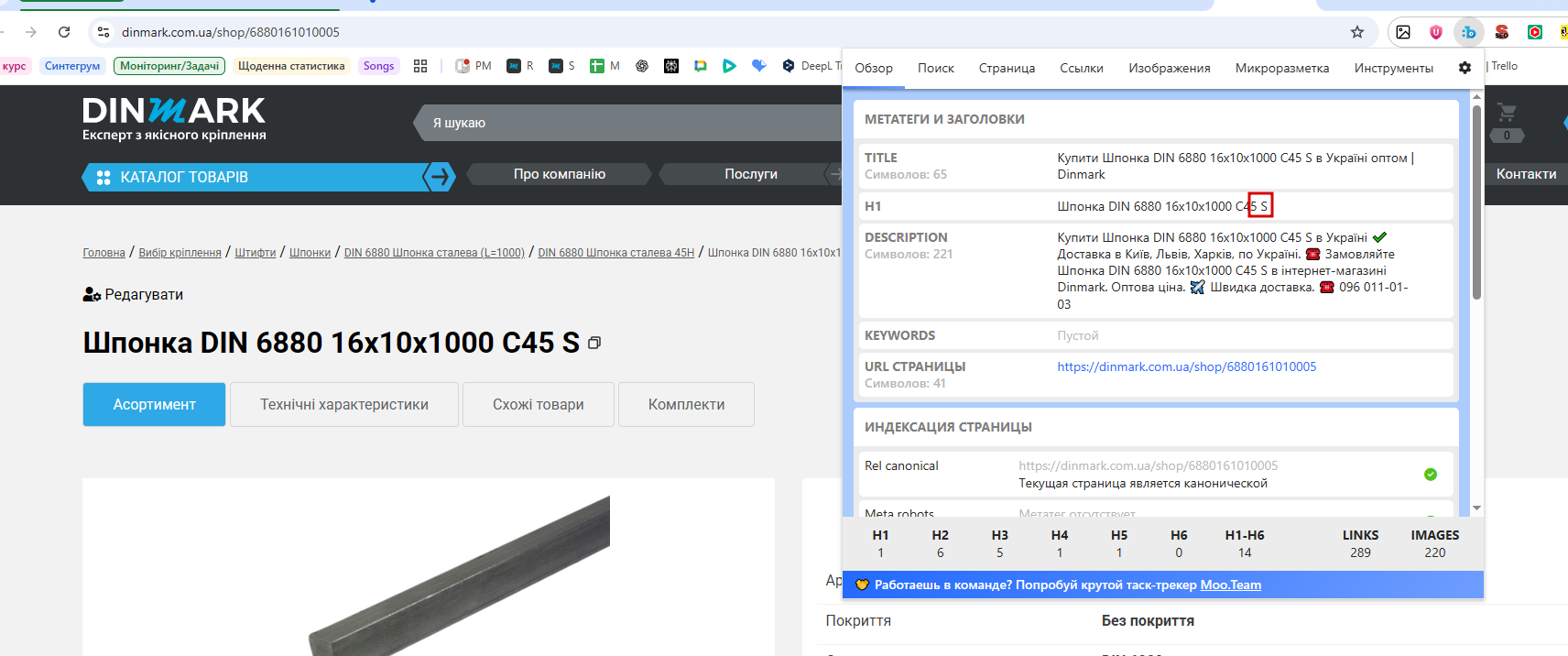1568x656 pixels.
Task: Click the extension panel scrollbar thumb
Action: 1476,202
